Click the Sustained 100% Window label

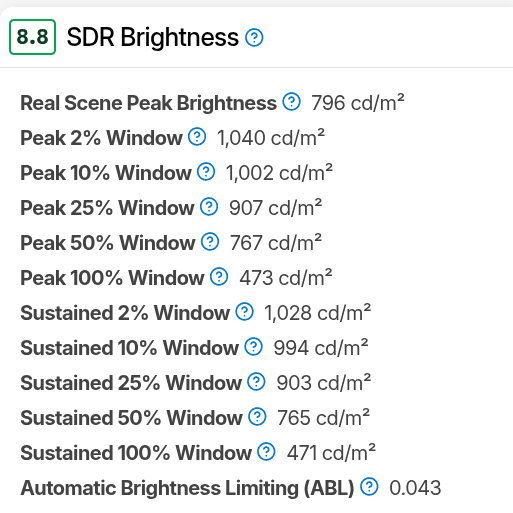click(136, 453)
